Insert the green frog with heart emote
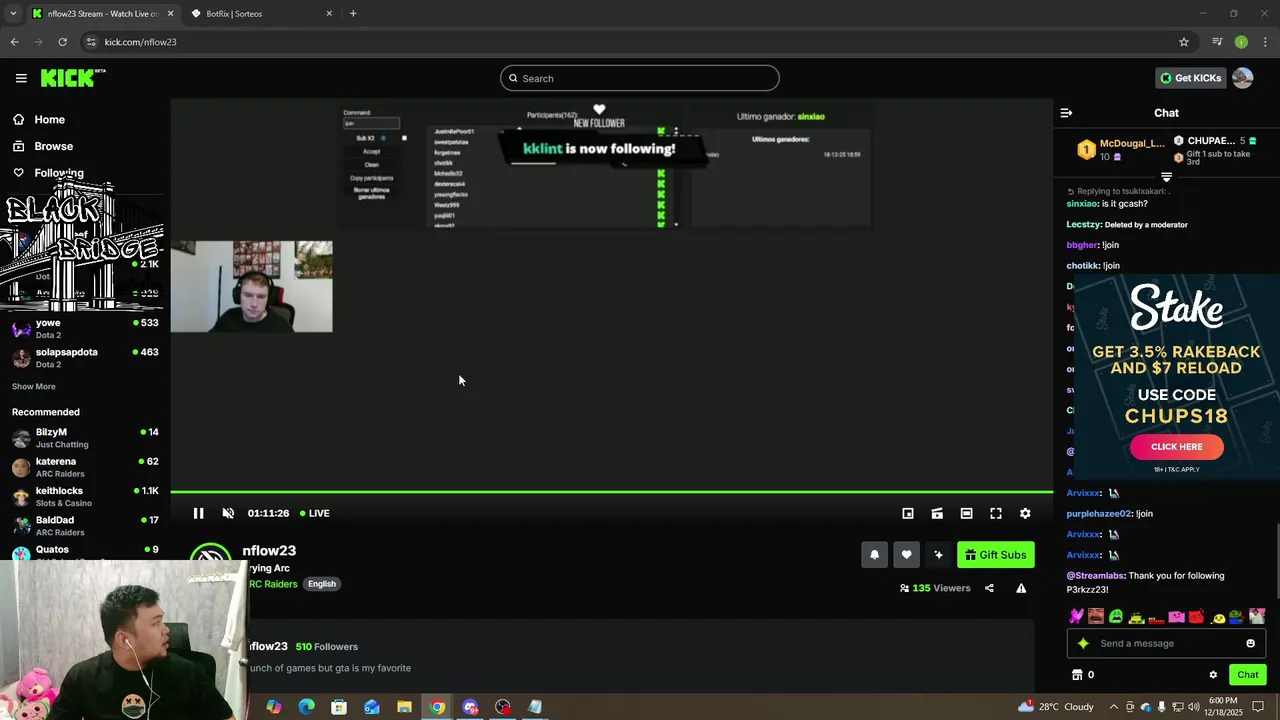The width and height of the screenshot is (1280, 720). point(1237,617)
